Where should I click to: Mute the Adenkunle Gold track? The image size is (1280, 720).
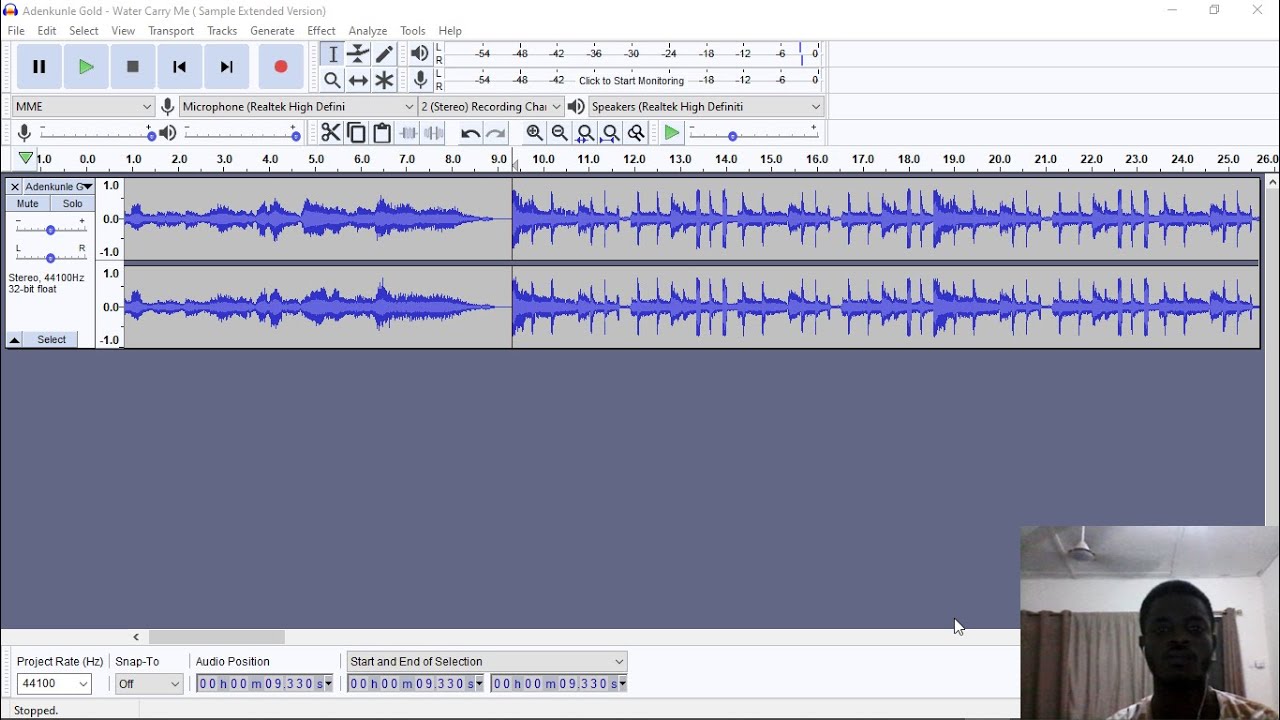point(28,204)
